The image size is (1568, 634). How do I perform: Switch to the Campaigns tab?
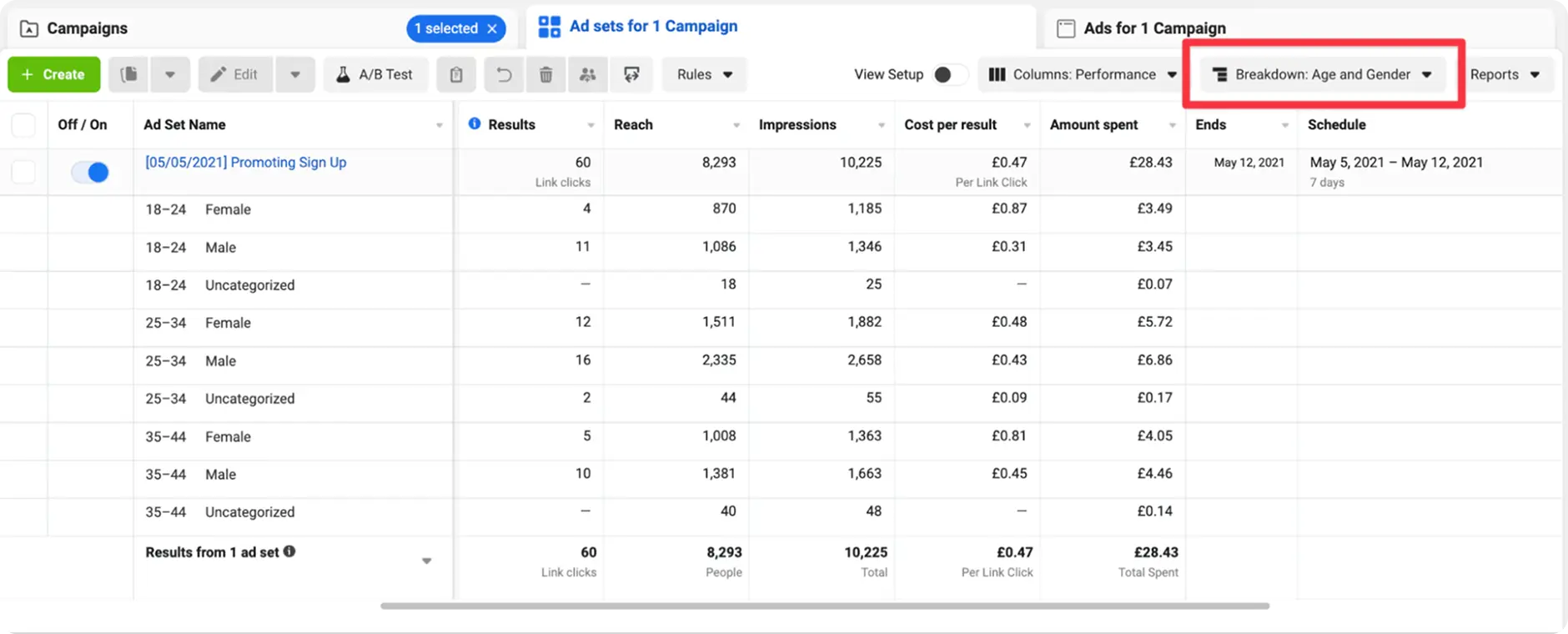[x=87, y=28]
